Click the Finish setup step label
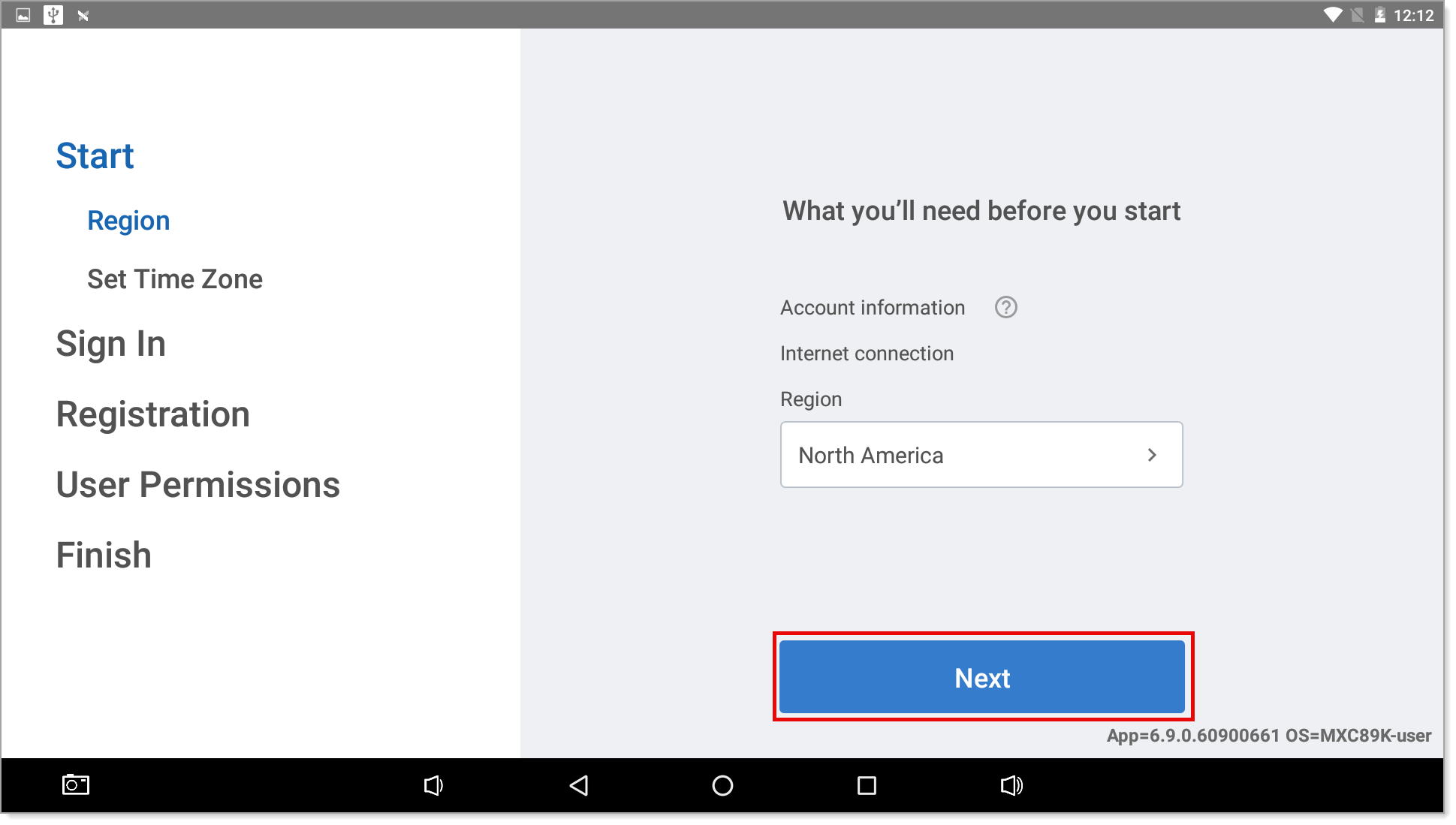Viewport: 1456px width, 825px height. (x=104, y=554)
